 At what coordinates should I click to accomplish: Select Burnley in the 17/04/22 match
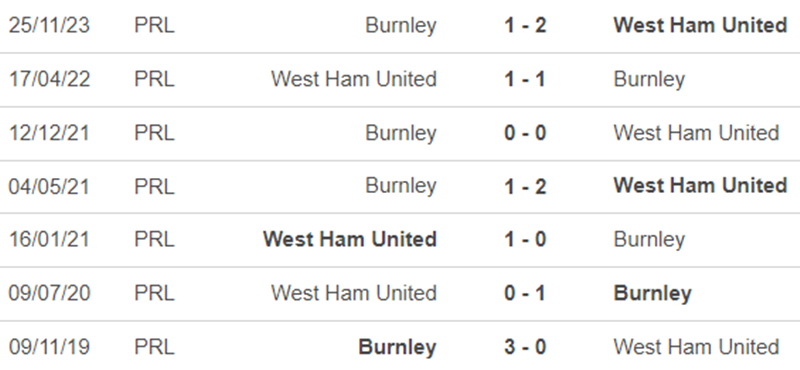649,79
